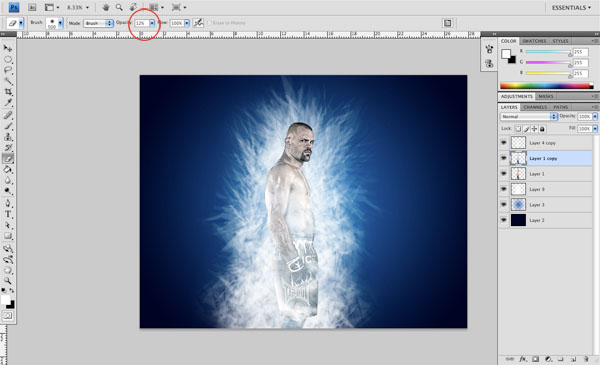The width and height of the screenshot is (600, 365).
Task: Select the Move tool
Action: point(8,49)
